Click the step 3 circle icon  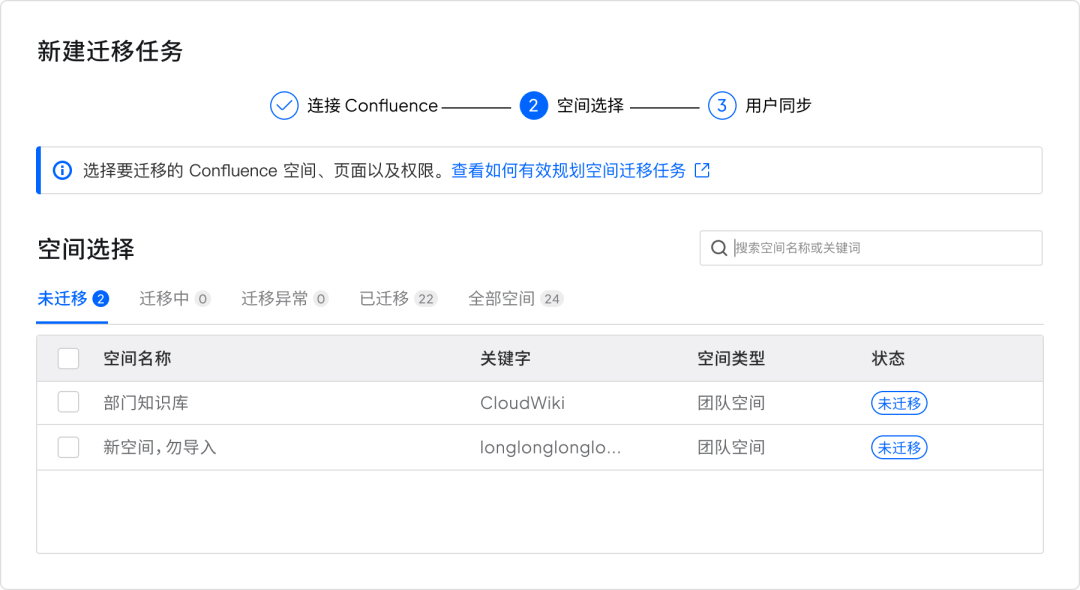(x=722, y=105)
